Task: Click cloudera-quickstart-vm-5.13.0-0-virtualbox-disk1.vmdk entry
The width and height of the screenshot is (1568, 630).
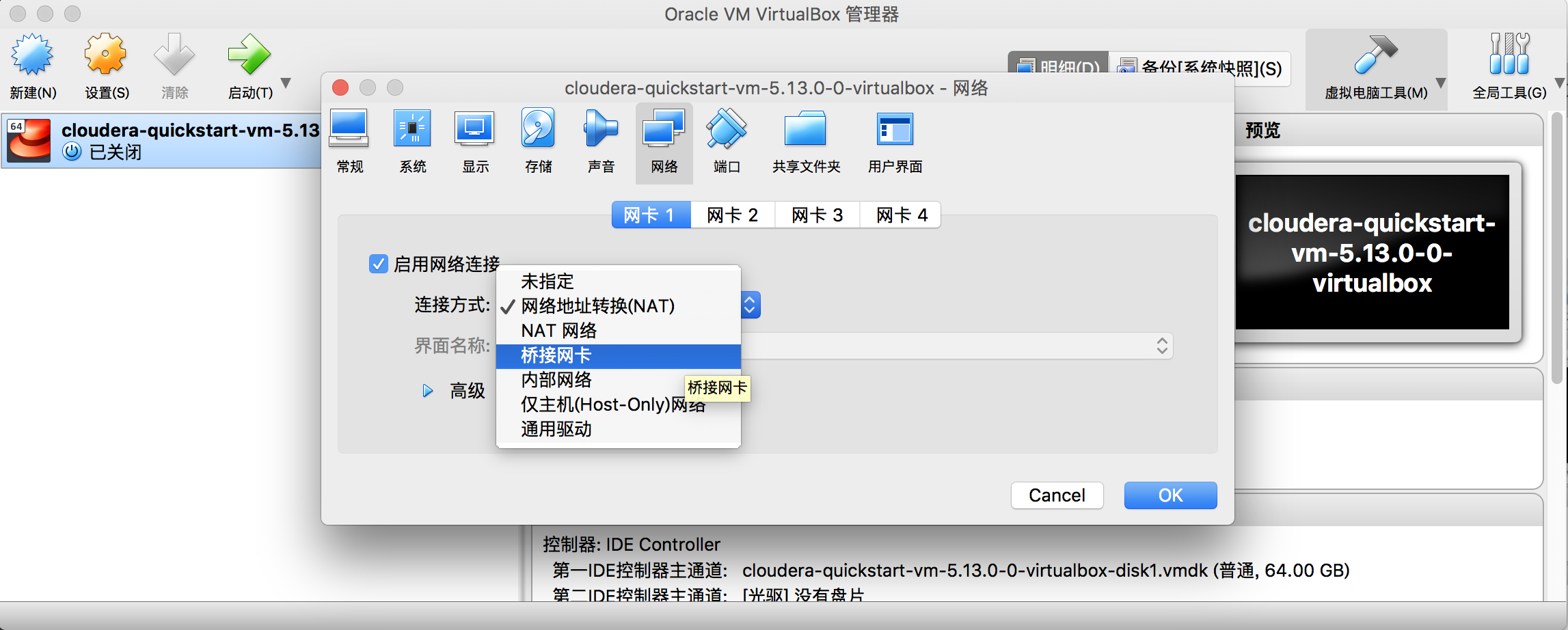Action: 975,571
